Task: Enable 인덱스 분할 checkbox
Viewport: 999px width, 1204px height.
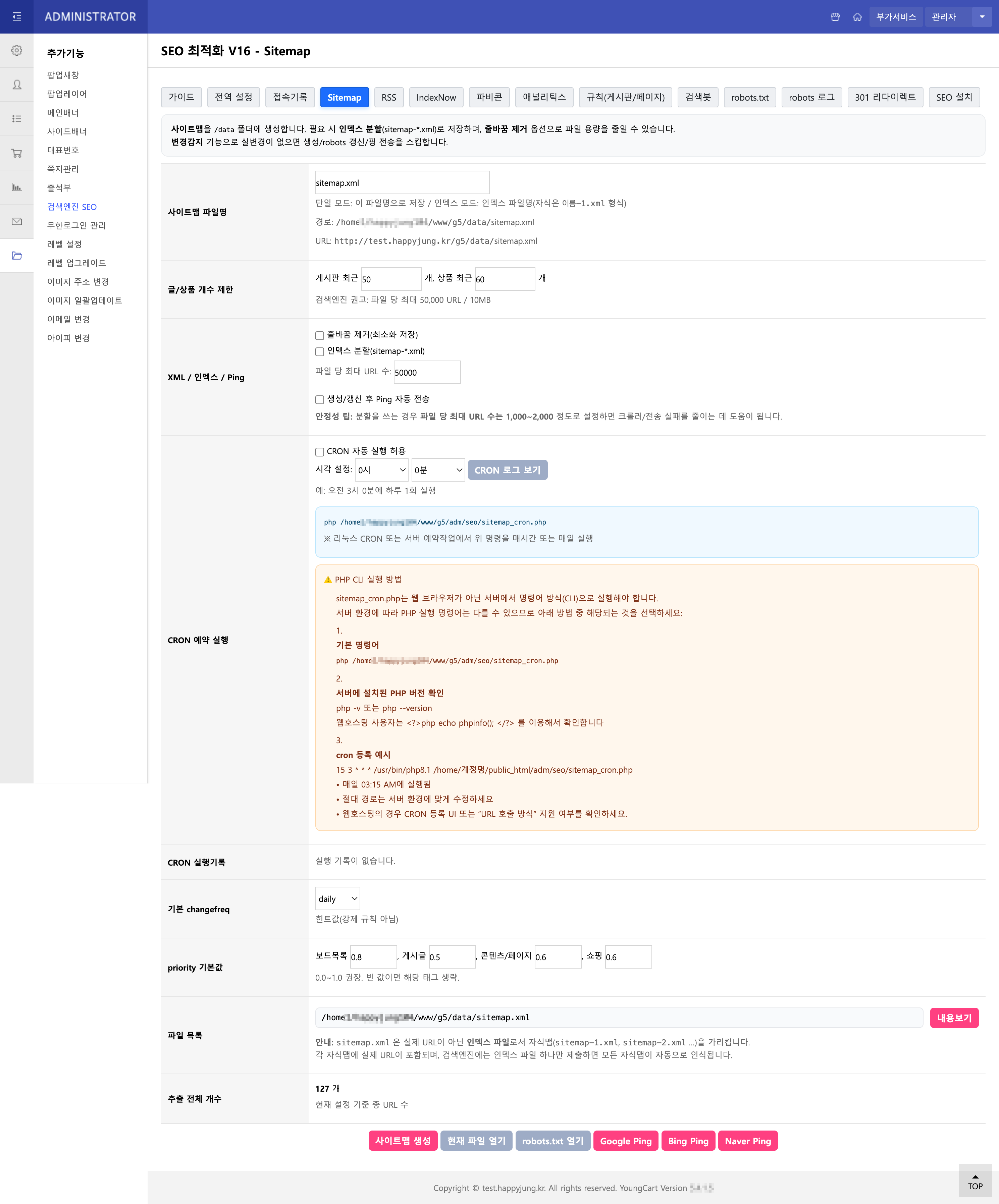Action: (319, 351)
